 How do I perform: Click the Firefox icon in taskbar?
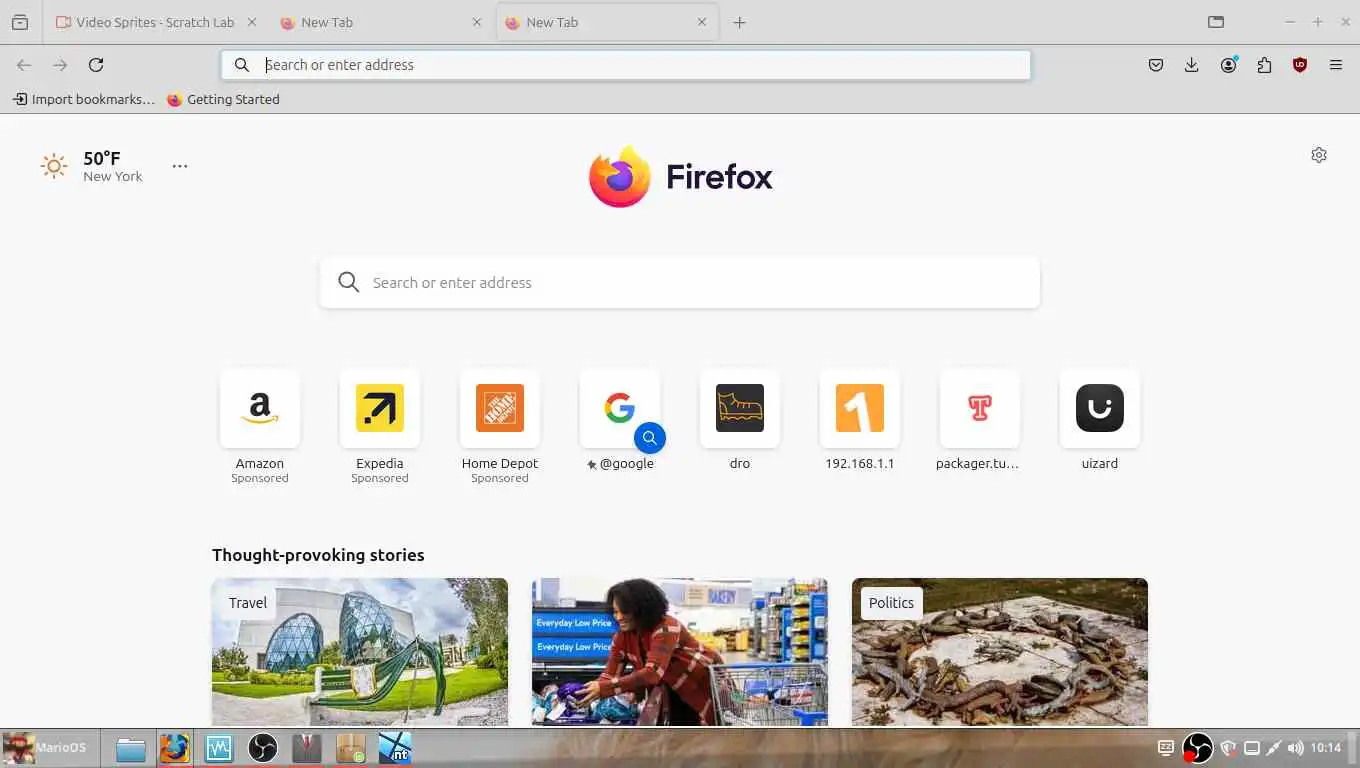pyautogui.click(x=175, y=749)
